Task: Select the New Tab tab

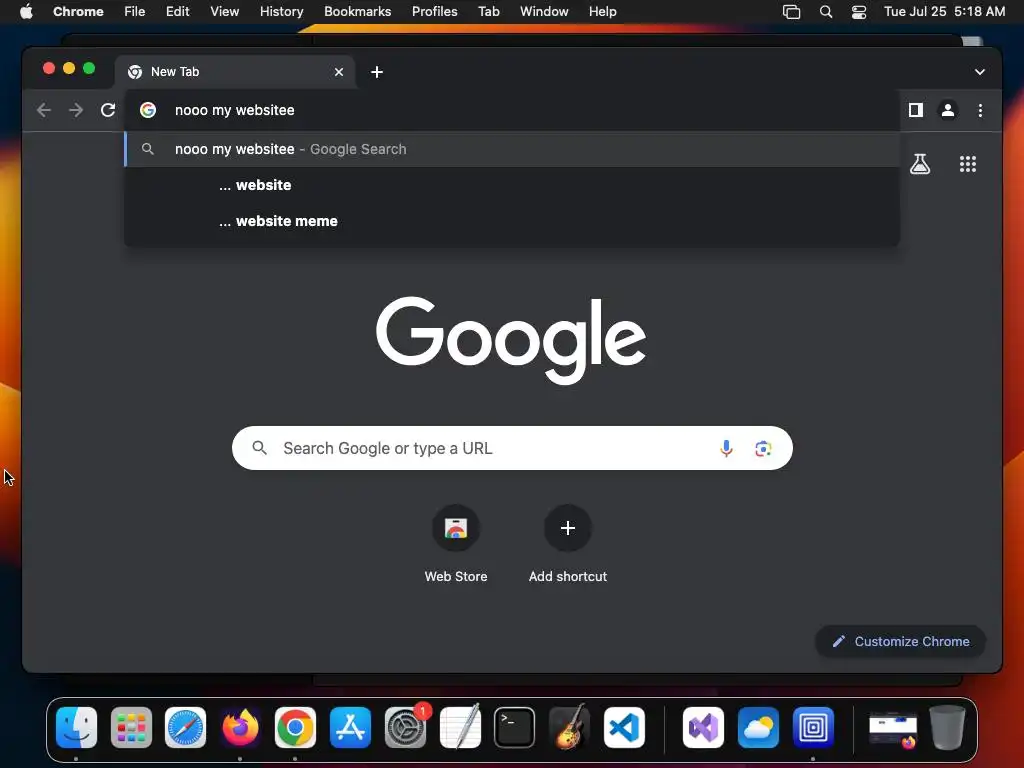Action: click(235, 72)
